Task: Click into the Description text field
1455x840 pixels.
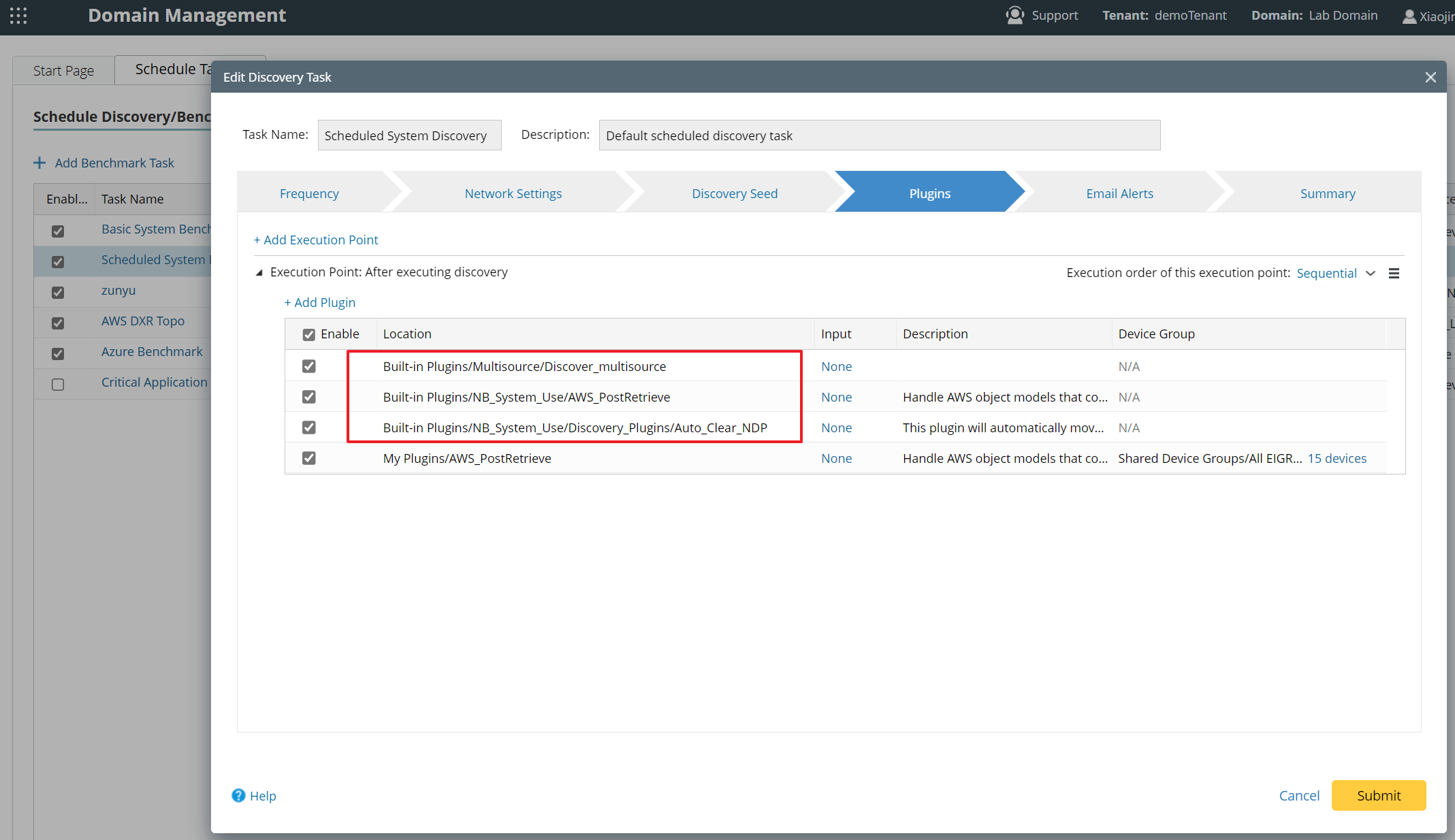Action: point(879,135)
